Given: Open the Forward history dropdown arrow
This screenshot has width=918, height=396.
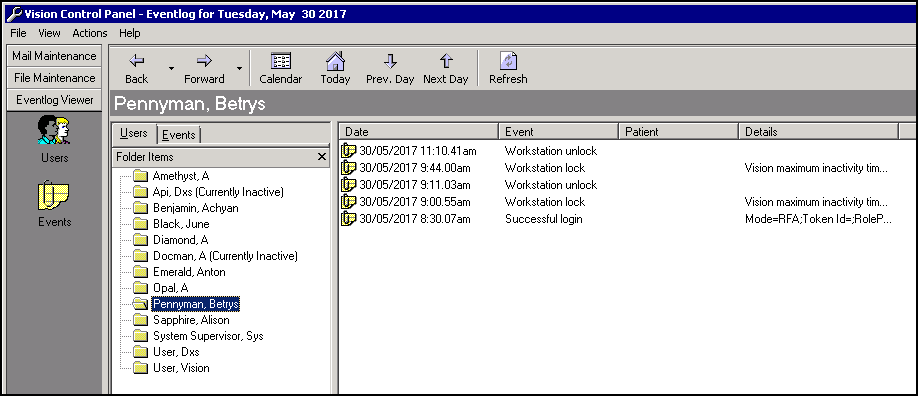Looking at the screenshot, I should pos(239,68).
